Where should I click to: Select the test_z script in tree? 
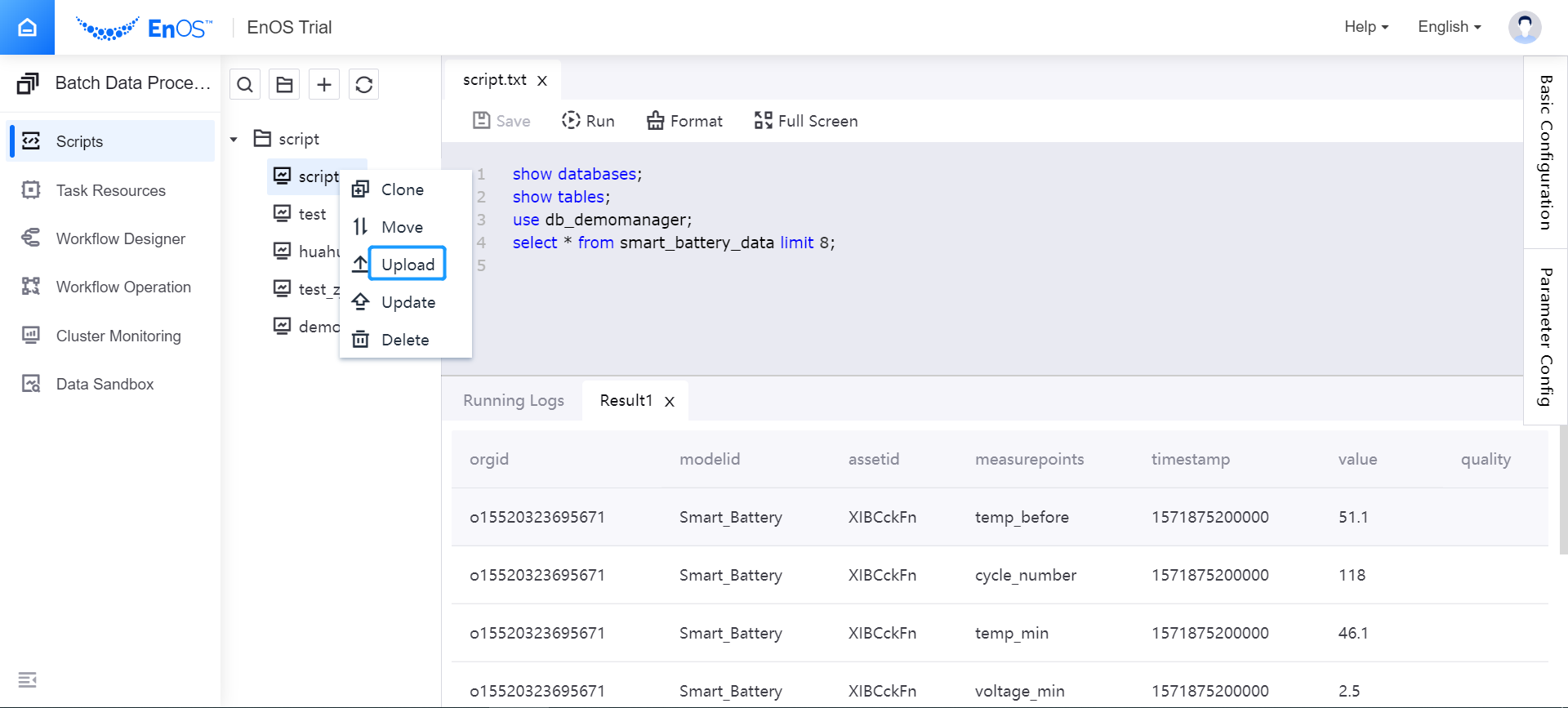click(318, 289)
